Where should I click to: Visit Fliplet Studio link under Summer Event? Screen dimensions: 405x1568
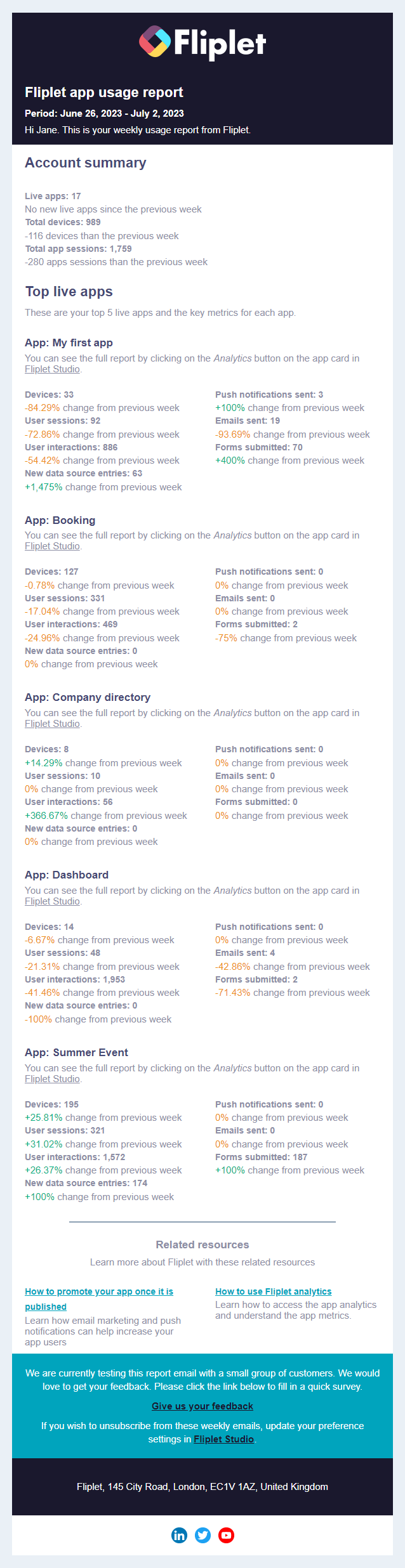pos(52,1079)
